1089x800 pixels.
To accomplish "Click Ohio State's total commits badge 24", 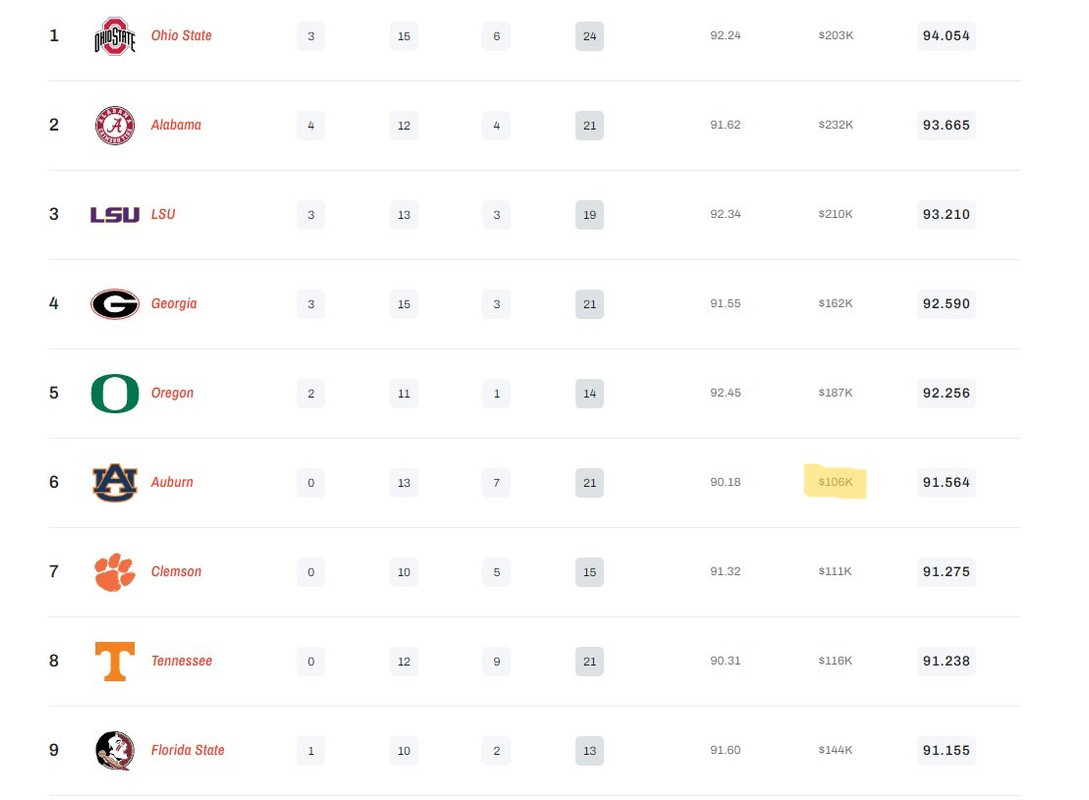I will click(x=589, y=37).
